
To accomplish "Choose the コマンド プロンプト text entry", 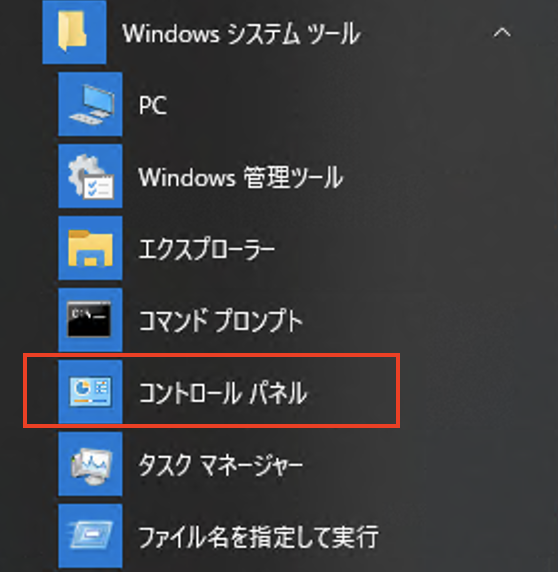I will point(221,321).
